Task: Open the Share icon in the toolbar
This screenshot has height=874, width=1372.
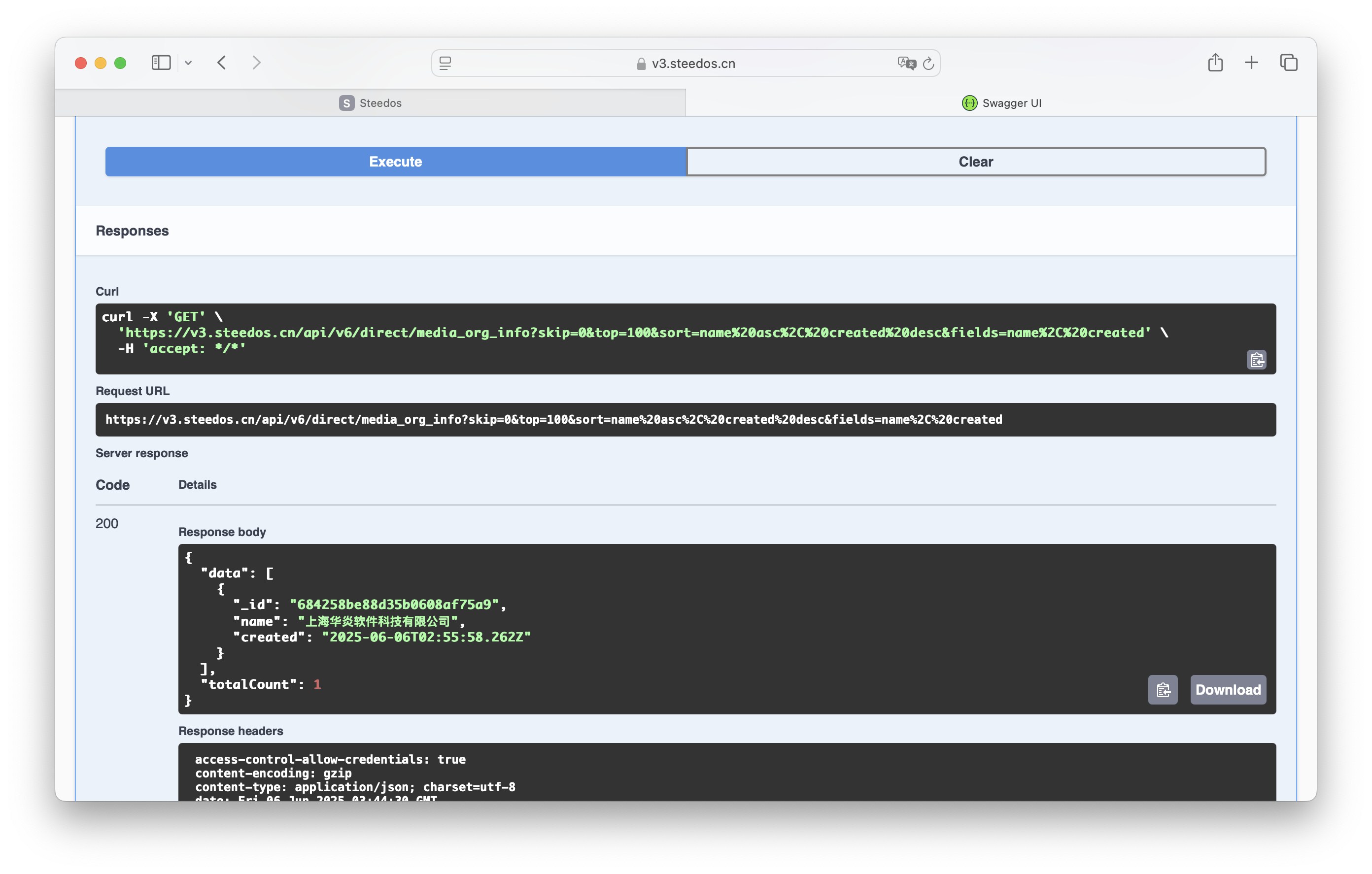Action: 1215,62
